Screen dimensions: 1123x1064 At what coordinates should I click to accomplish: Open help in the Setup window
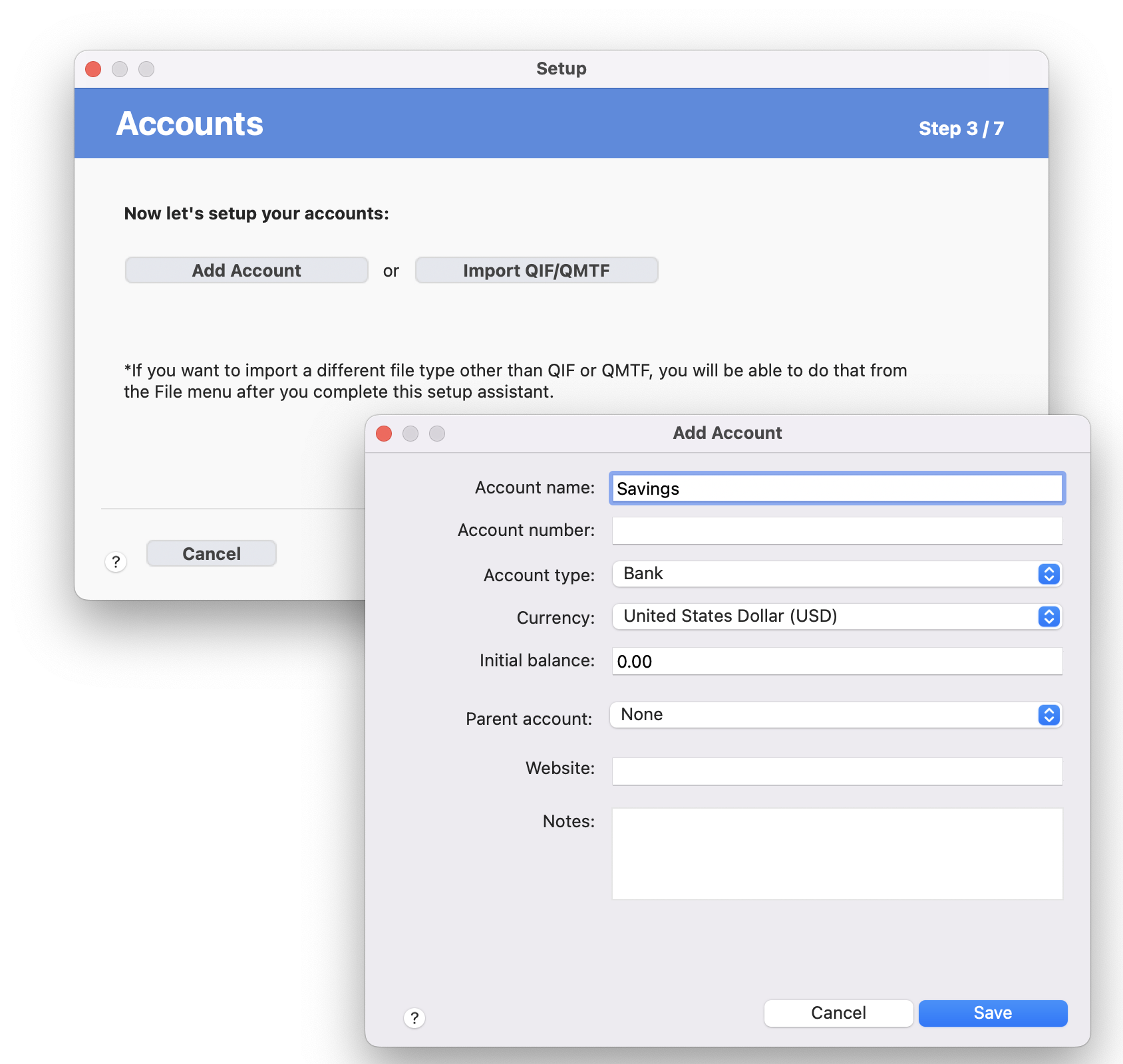tap(116, 562)
